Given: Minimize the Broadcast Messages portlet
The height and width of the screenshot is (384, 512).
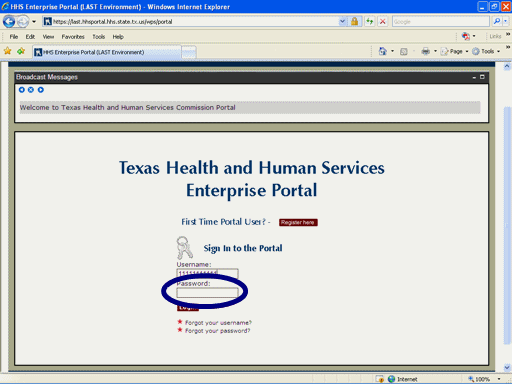Looking at the screenshot, I should point(474,77).
